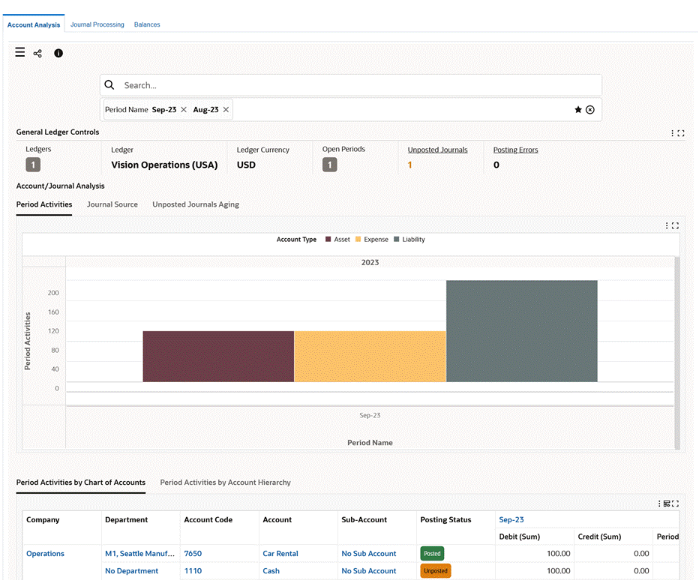The image size is (698, 580).
Task: Select the Unposted Journals Aging tab
Action: 195,204
